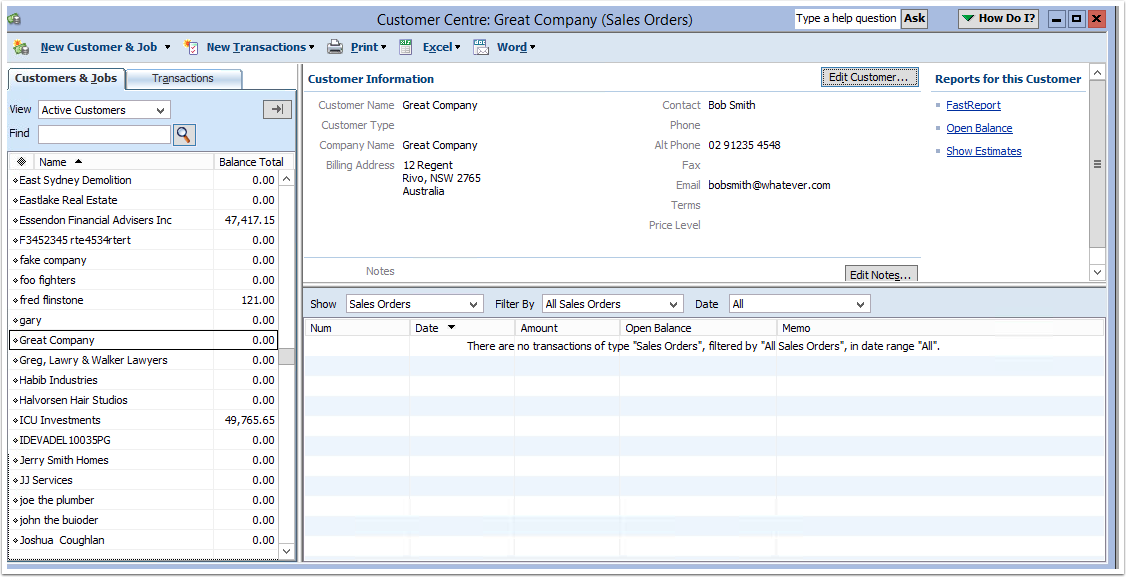Click the New Customer & Job icon
The width and height of the screenshot is (1126, 577).
tap(22, 47)
